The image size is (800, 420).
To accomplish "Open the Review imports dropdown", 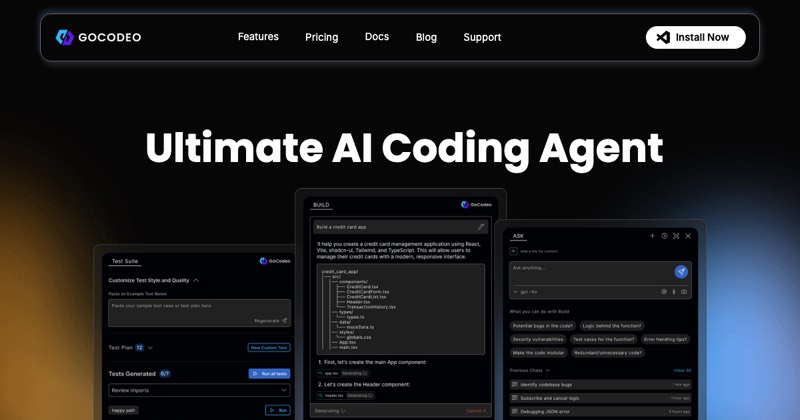I will pyautogui.click(x=199, y=390).
